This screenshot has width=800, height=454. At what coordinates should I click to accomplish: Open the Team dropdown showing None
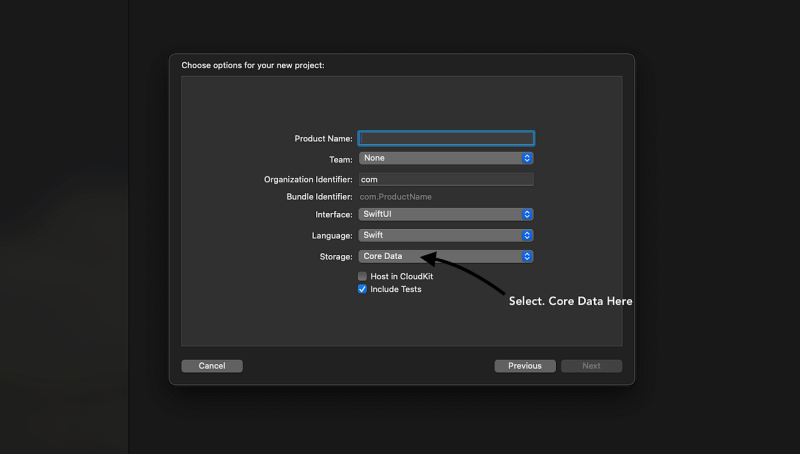(446, 158)
